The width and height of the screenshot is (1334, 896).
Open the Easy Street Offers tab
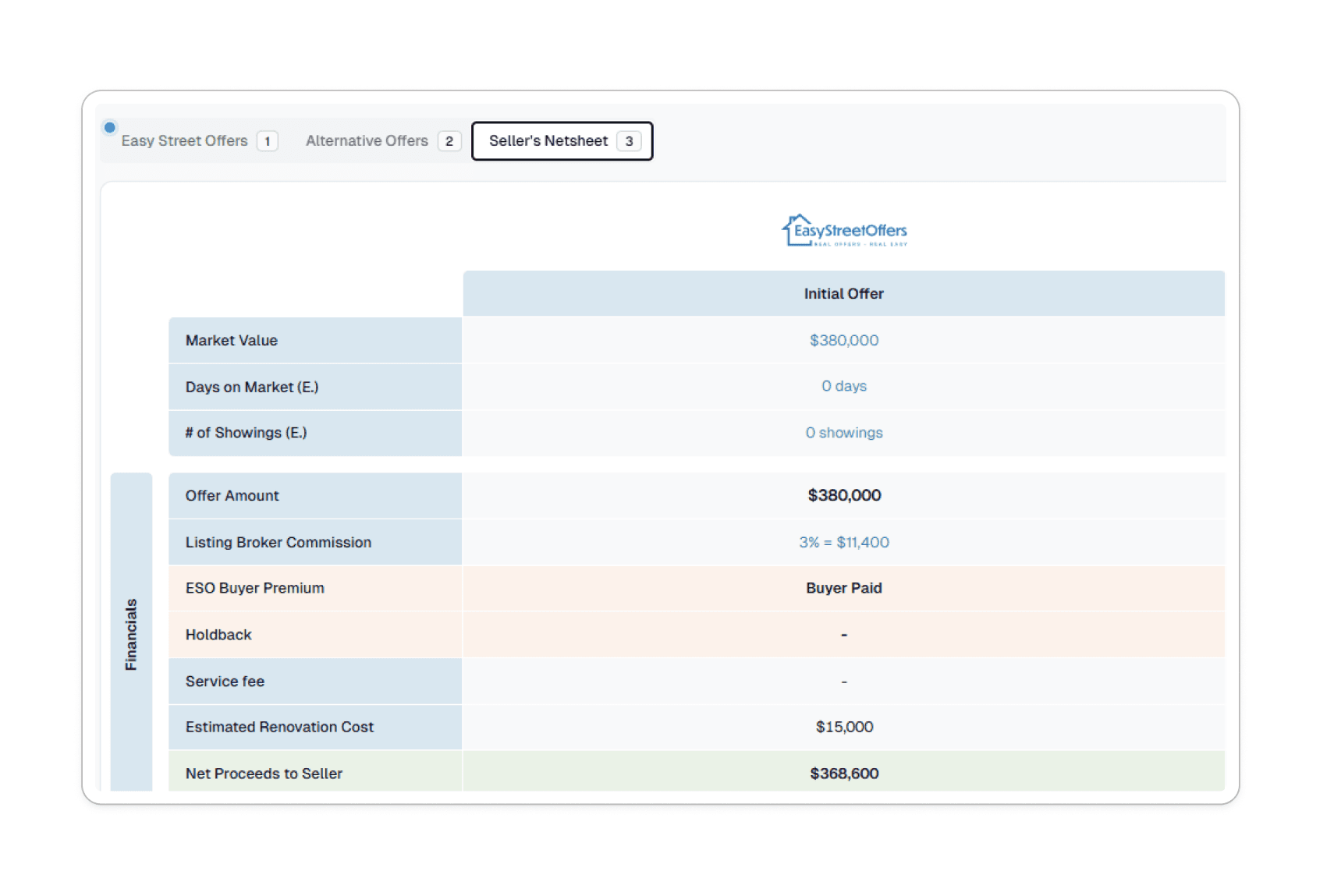point(184,141)
